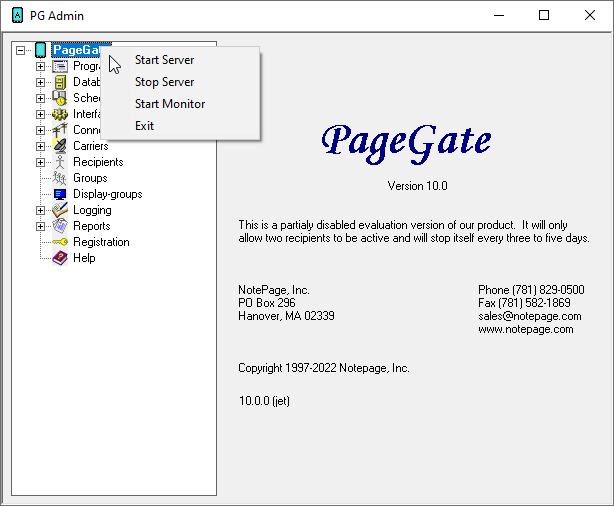The image size is (614, 506).
Task: Click the Groups people icon
Action: [x=60, y=178]
